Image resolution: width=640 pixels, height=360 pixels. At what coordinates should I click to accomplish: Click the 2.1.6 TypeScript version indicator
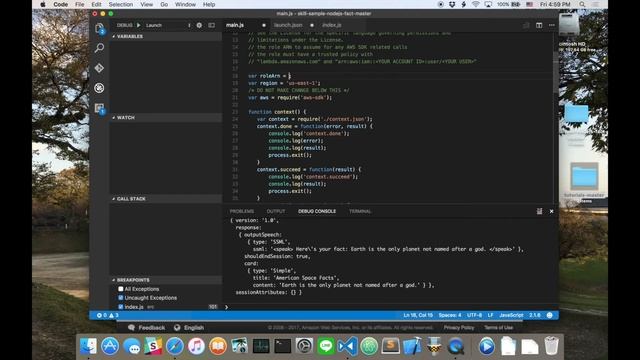coord(535,315)
